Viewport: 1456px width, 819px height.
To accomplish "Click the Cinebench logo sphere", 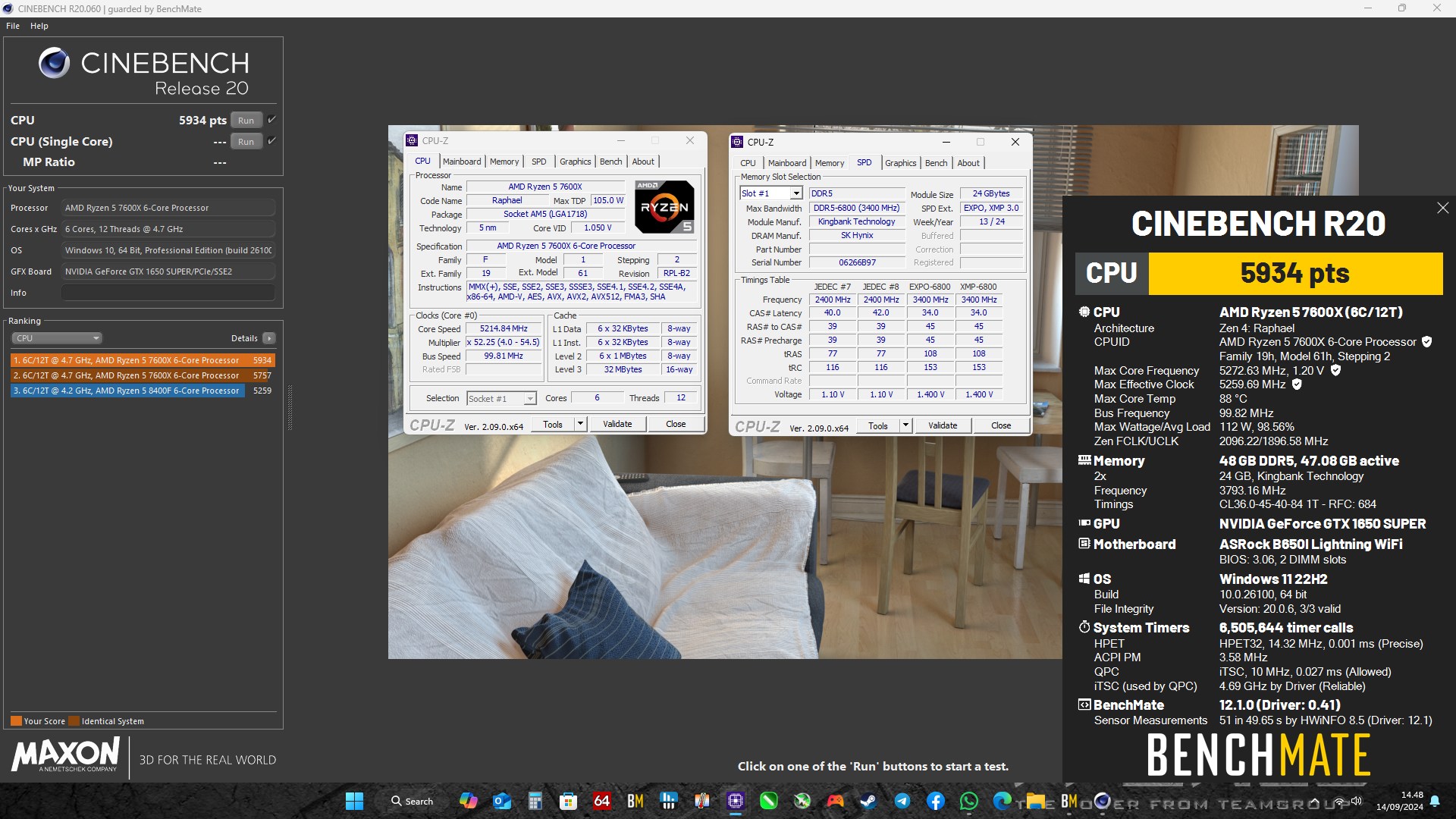I will [x=54, y=63].
